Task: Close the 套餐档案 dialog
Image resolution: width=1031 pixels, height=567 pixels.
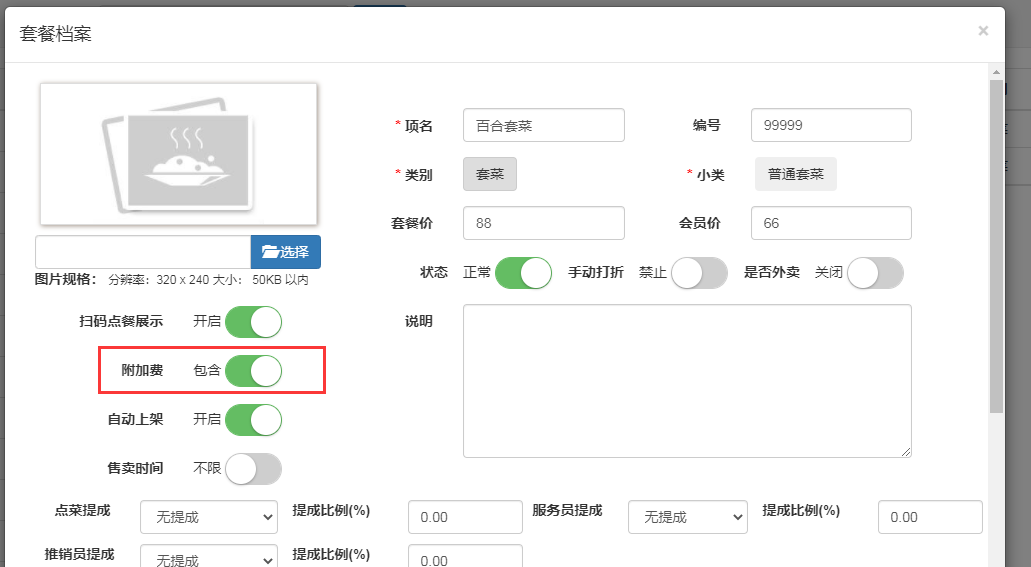Action: tap(983, 31)
